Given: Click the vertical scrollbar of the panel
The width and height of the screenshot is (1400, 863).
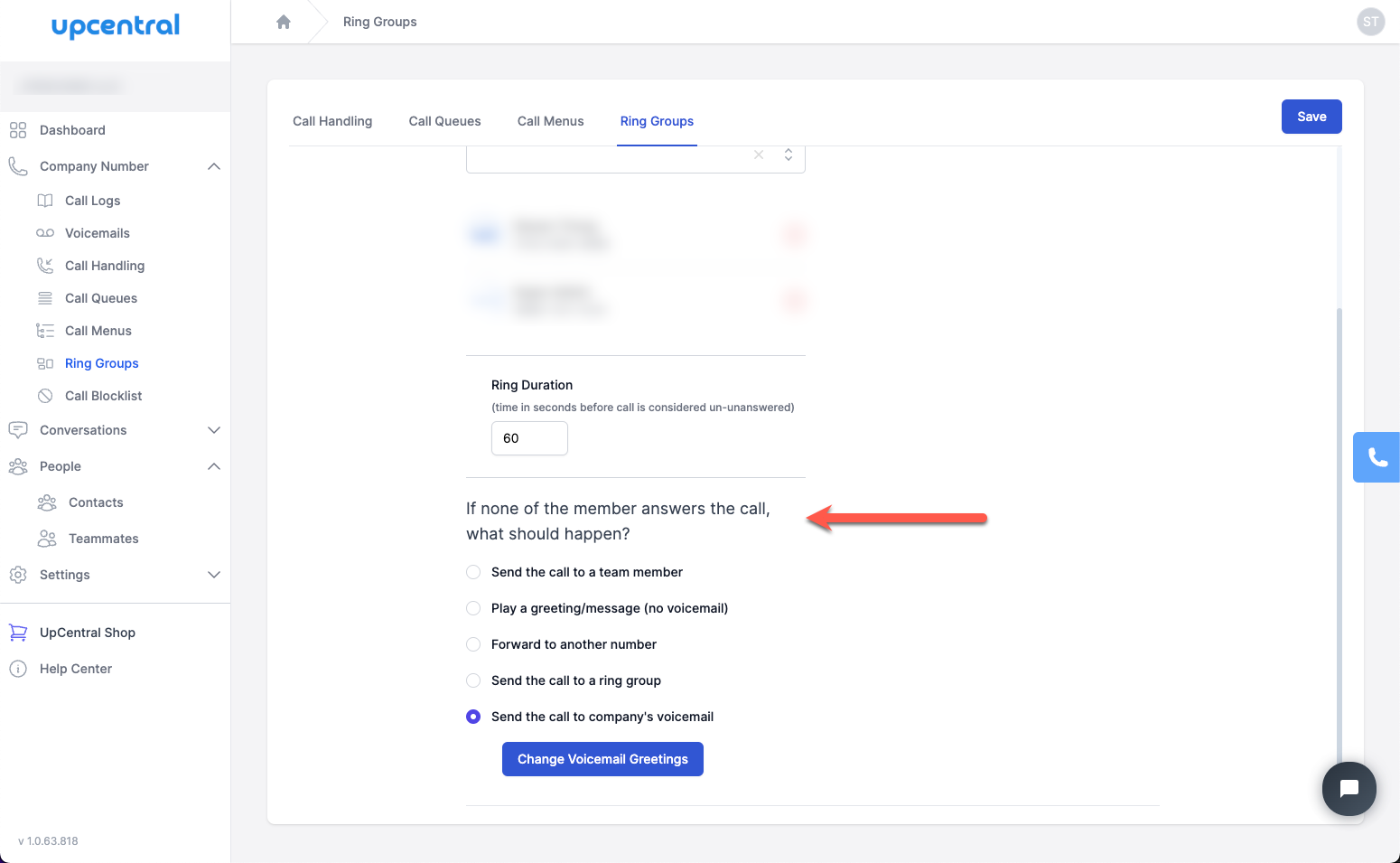Looking at the screenshot, I should click(1339, 533).
